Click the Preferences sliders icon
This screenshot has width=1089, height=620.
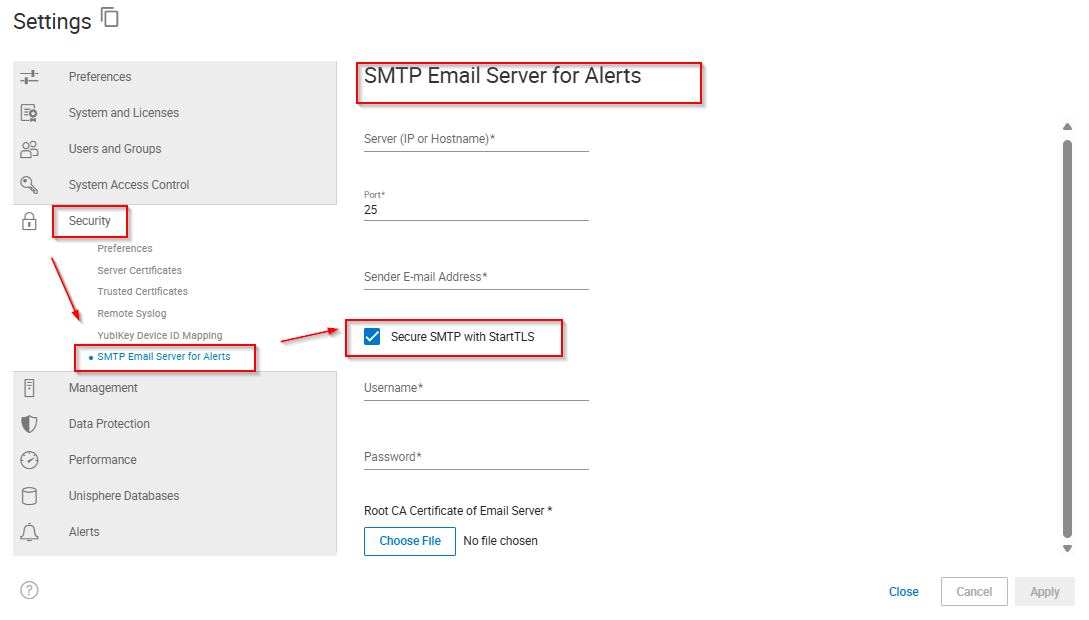pyautogui.click(x=30, y=76)
